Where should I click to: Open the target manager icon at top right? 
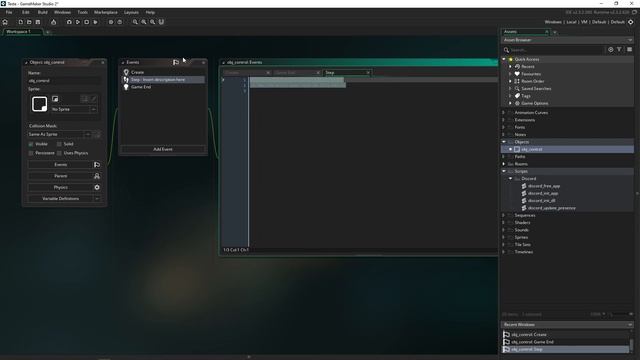click(x=631, y=22)
